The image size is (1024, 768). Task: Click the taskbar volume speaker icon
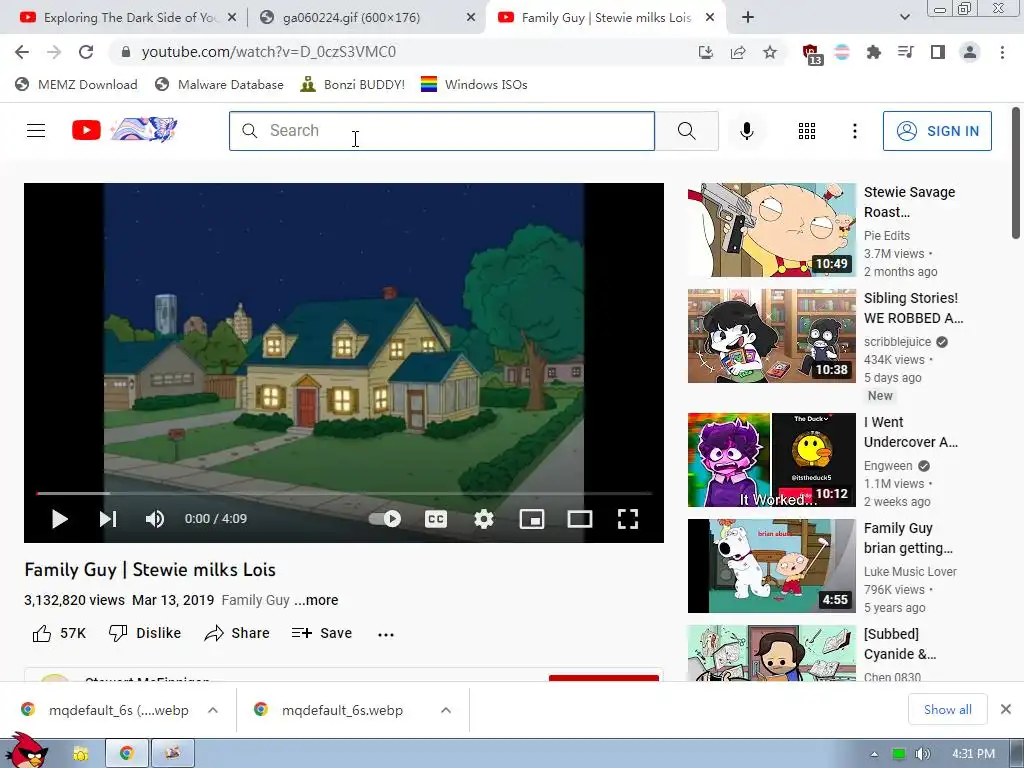point(922,754)
